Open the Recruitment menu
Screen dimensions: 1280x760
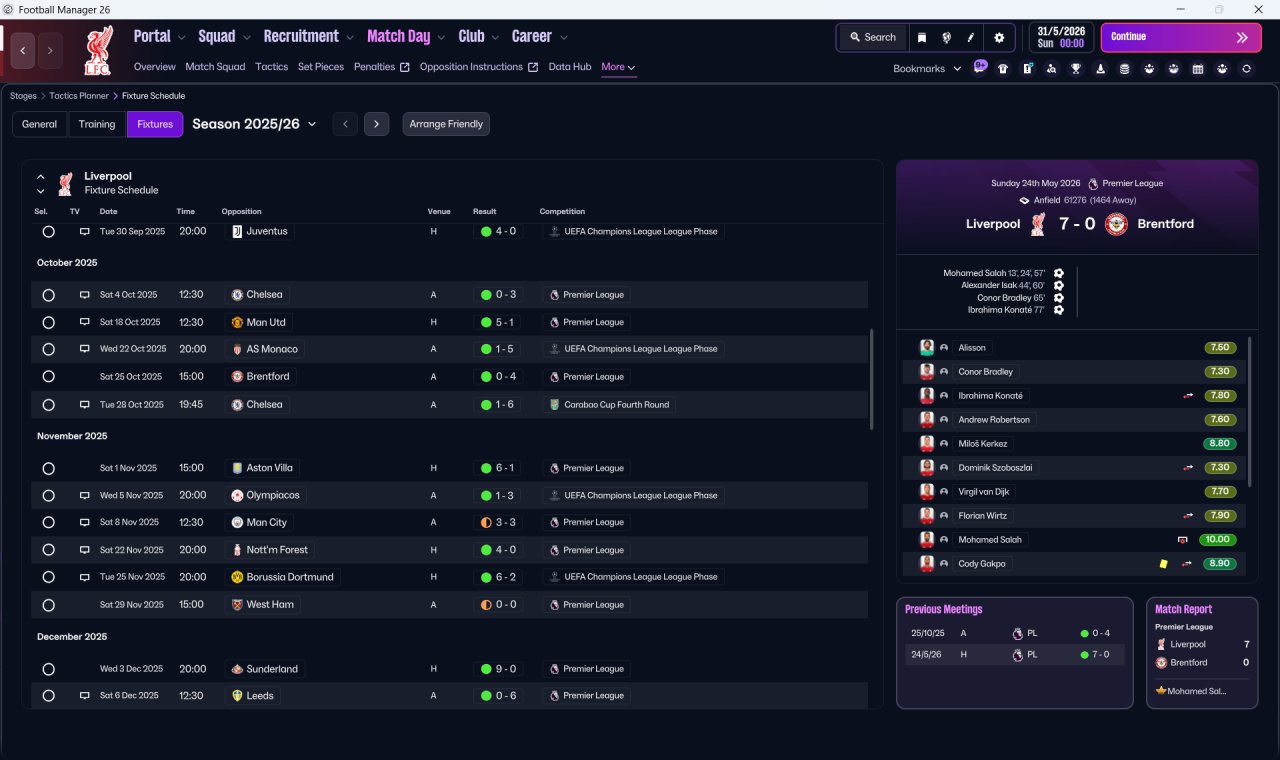point(308,36)
